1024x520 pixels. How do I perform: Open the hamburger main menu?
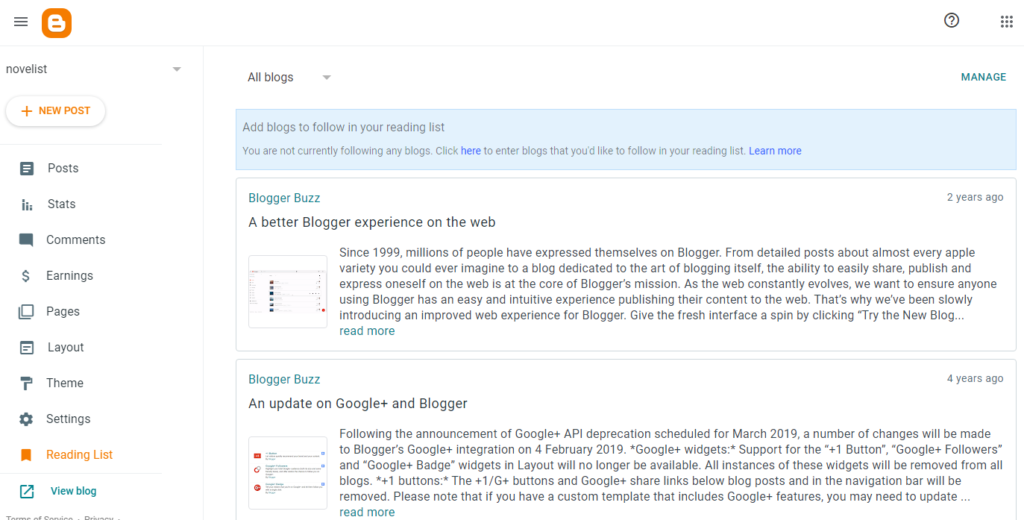21,22
